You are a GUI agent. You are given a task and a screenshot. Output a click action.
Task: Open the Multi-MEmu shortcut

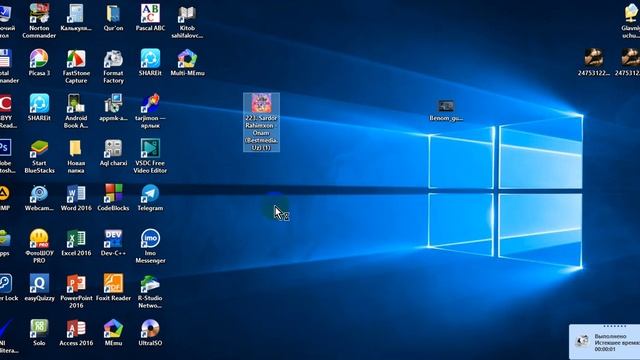[x=187, y=62]
